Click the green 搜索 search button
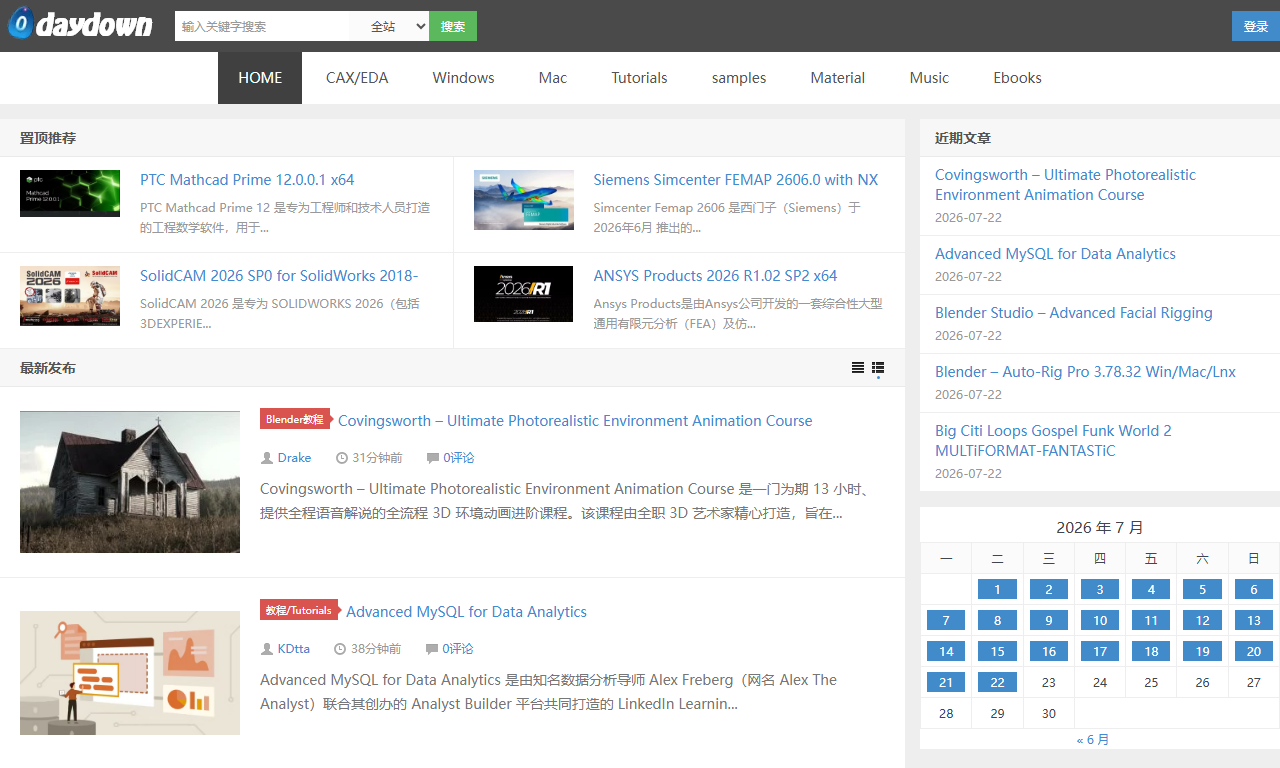 click(x=453, y=26)
